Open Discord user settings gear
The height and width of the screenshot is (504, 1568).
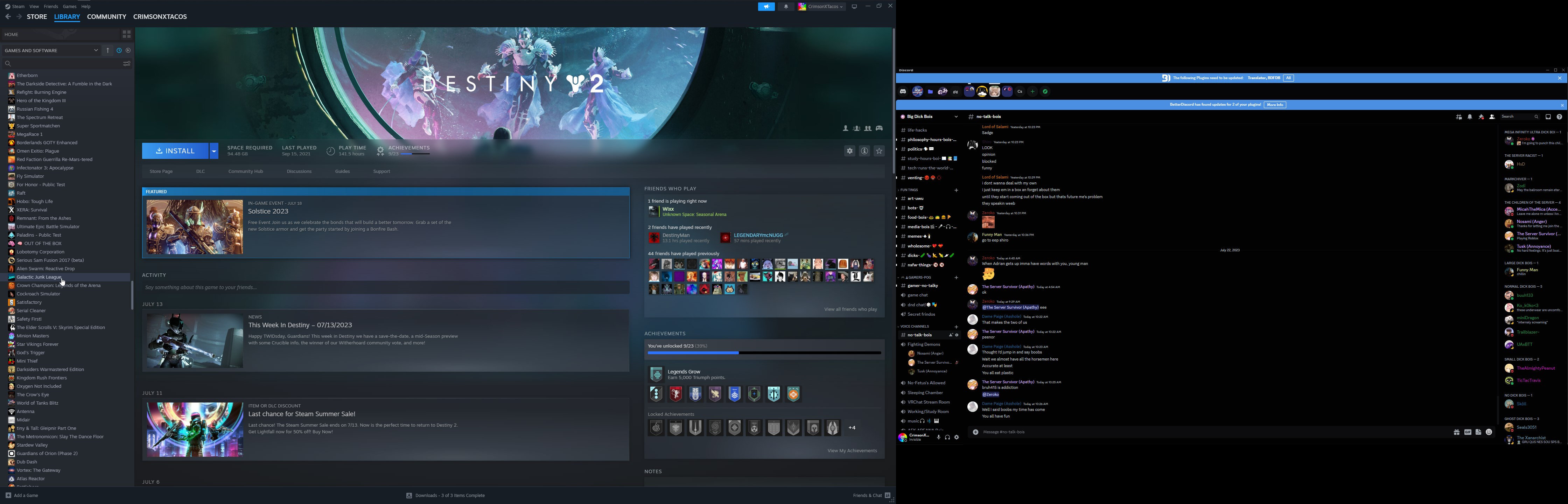tap(956, 437)
